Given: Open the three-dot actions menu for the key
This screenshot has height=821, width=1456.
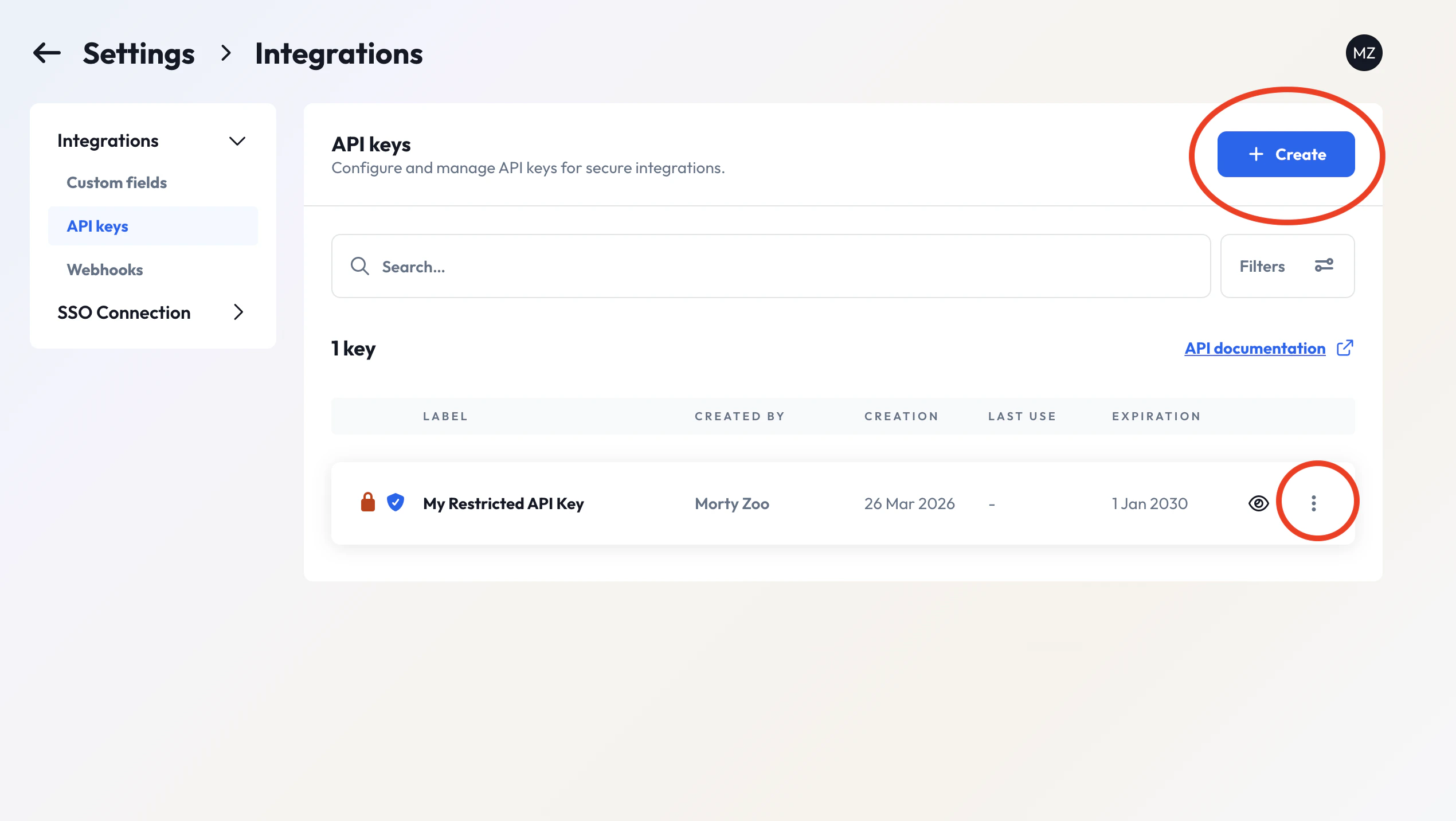Looking at the screenshot, I should click(x=1313, y=503).
